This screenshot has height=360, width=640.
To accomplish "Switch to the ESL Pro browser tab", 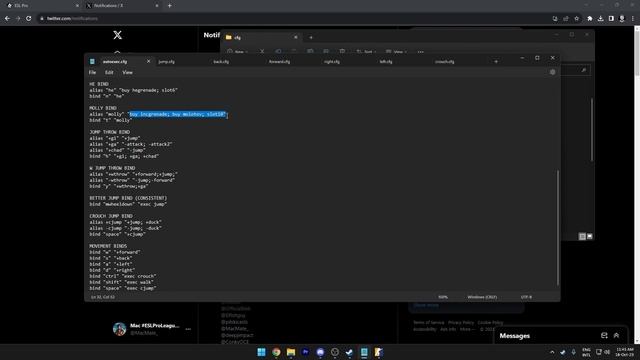I will (41, 6).
